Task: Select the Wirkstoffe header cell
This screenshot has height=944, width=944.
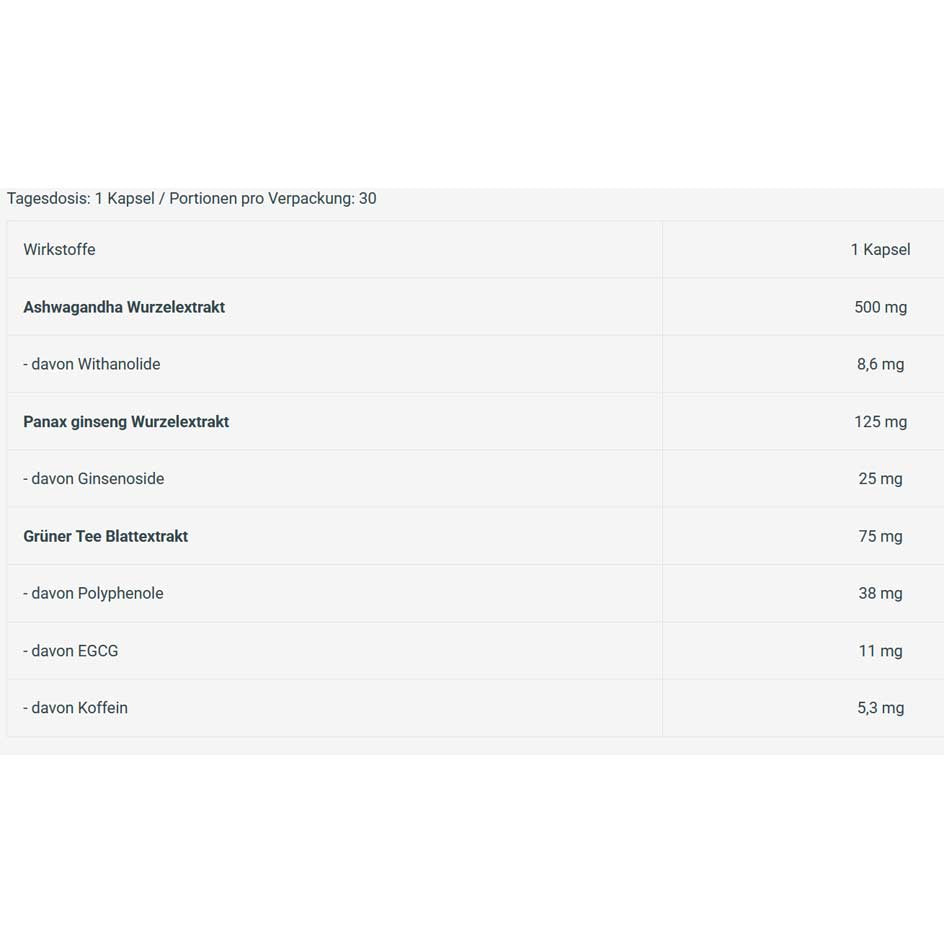Action: (60, 249)
